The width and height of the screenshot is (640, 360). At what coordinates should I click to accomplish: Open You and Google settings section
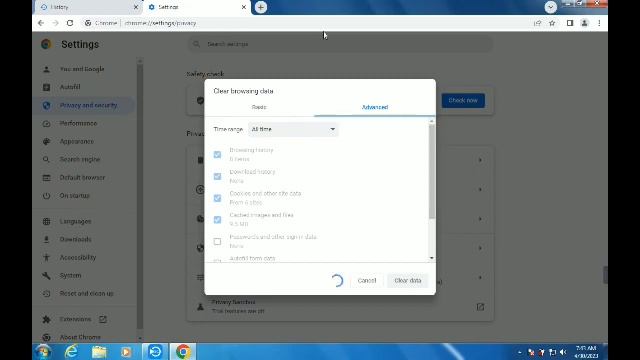(x=82, y=69)
